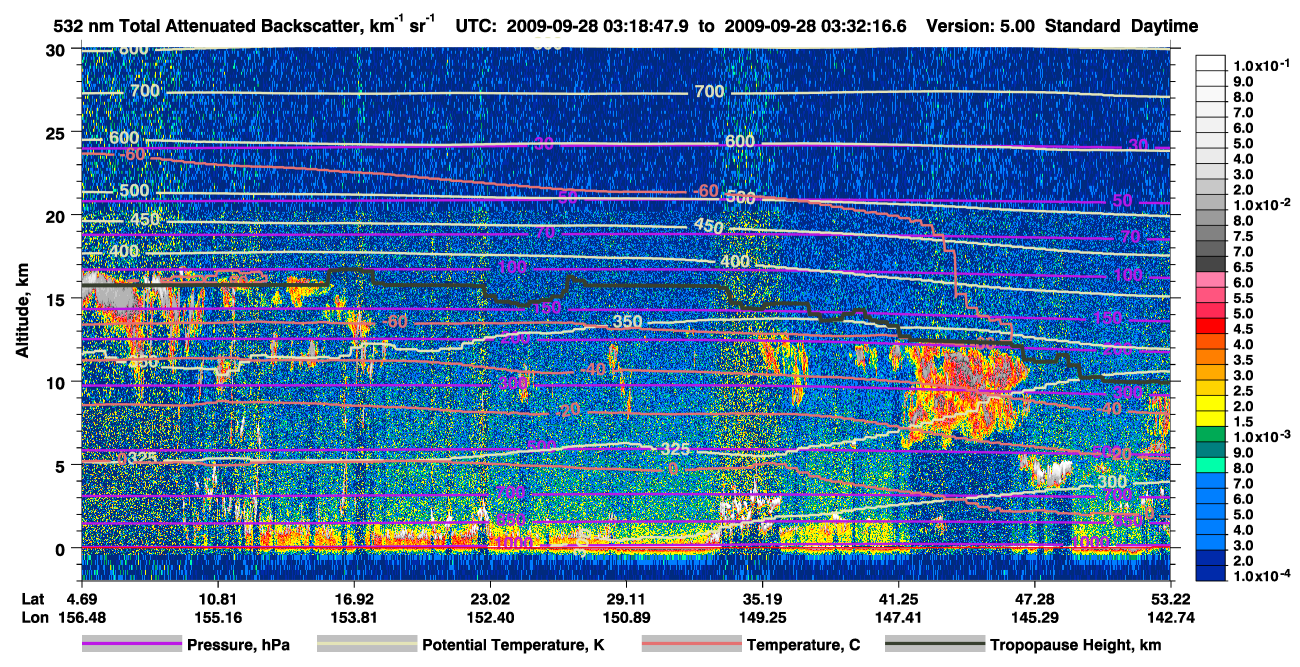Click the latitude value 47.28
The height and width of the screenshot is (667, 1300).
tap(1034, 600)
